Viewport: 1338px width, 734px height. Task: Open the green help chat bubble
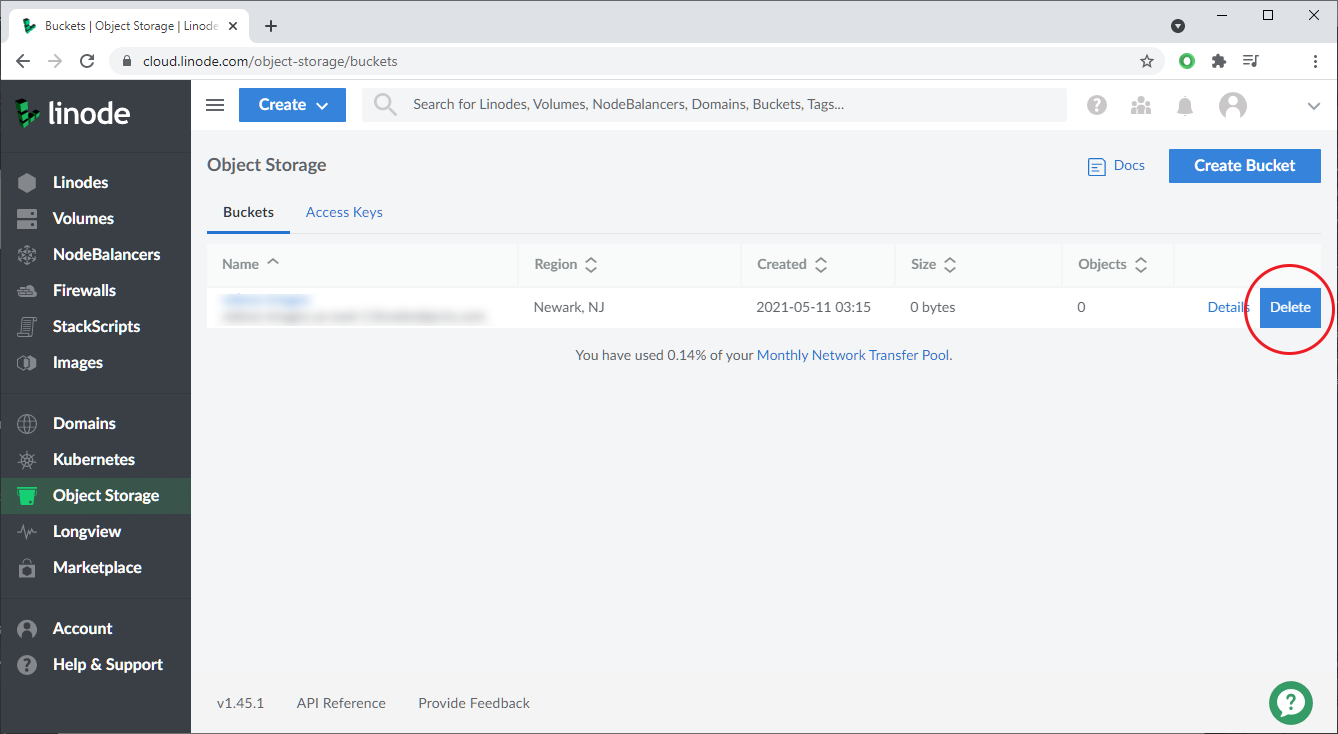click(x=1290, y=703)
